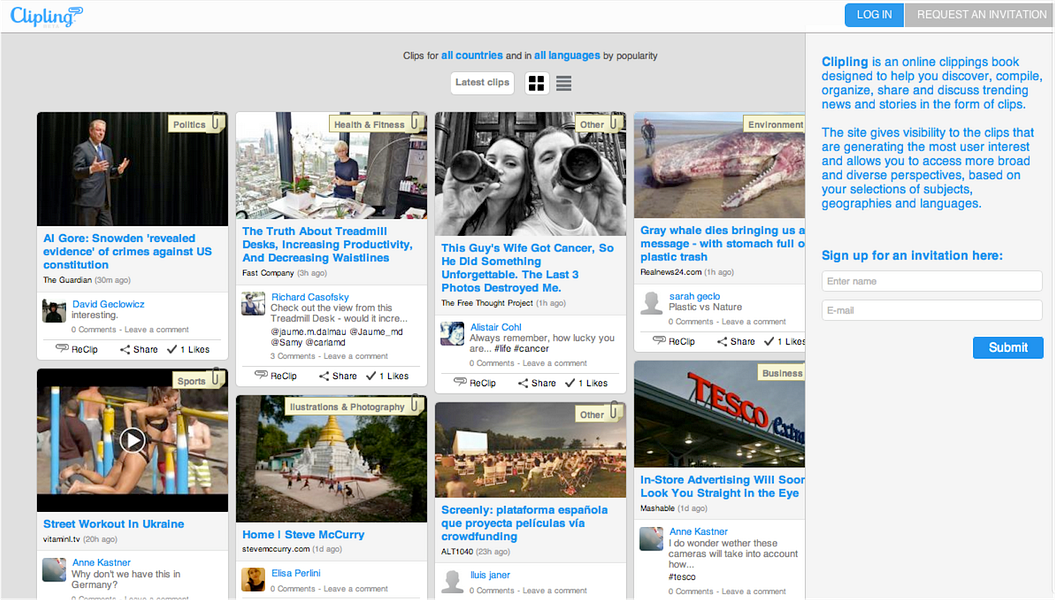Select the Latest clips option
This screenshot has height=600, width=1055.
pos(482,83)
